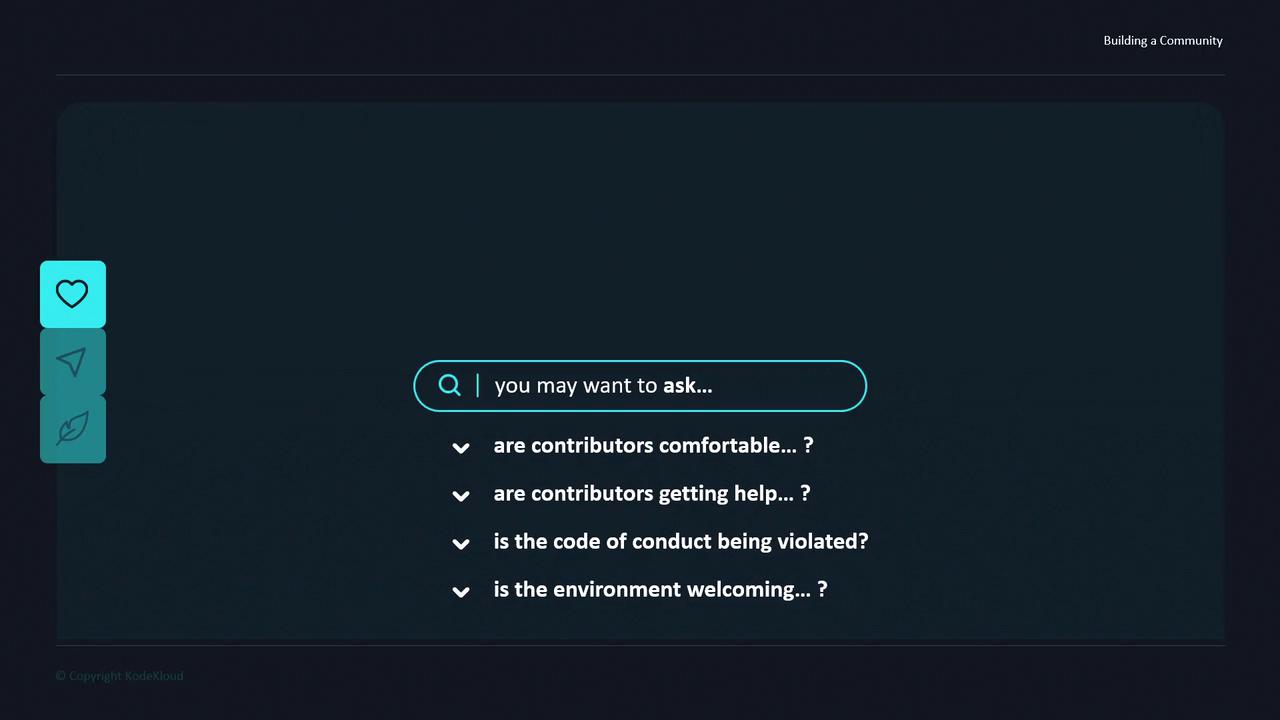
Task: Expand chevron beside 'environment welcoming' question
Action: click(x=461, y=592)
